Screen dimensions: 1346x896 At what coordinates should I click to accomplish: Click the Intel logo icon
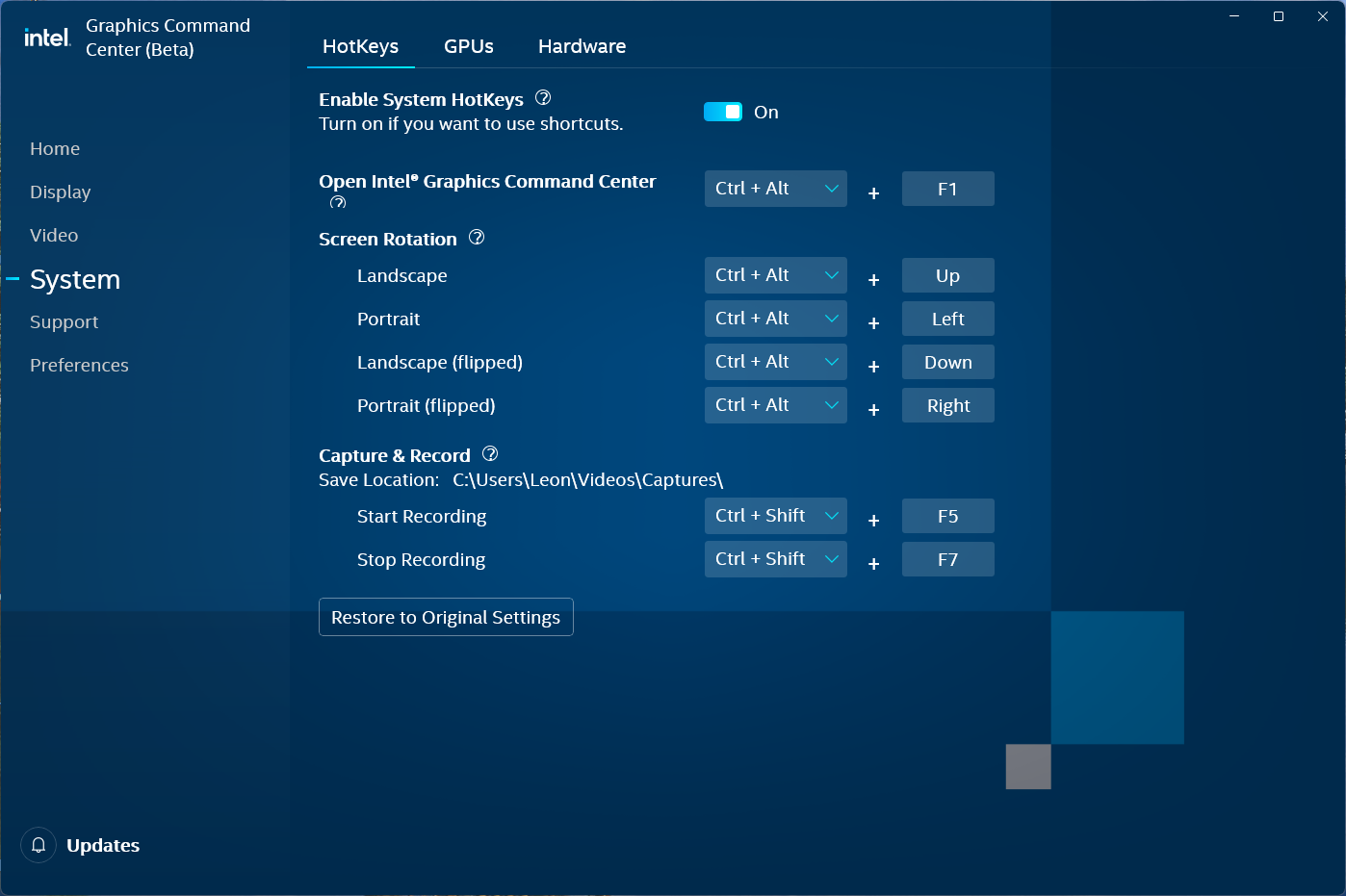[46, 37]
